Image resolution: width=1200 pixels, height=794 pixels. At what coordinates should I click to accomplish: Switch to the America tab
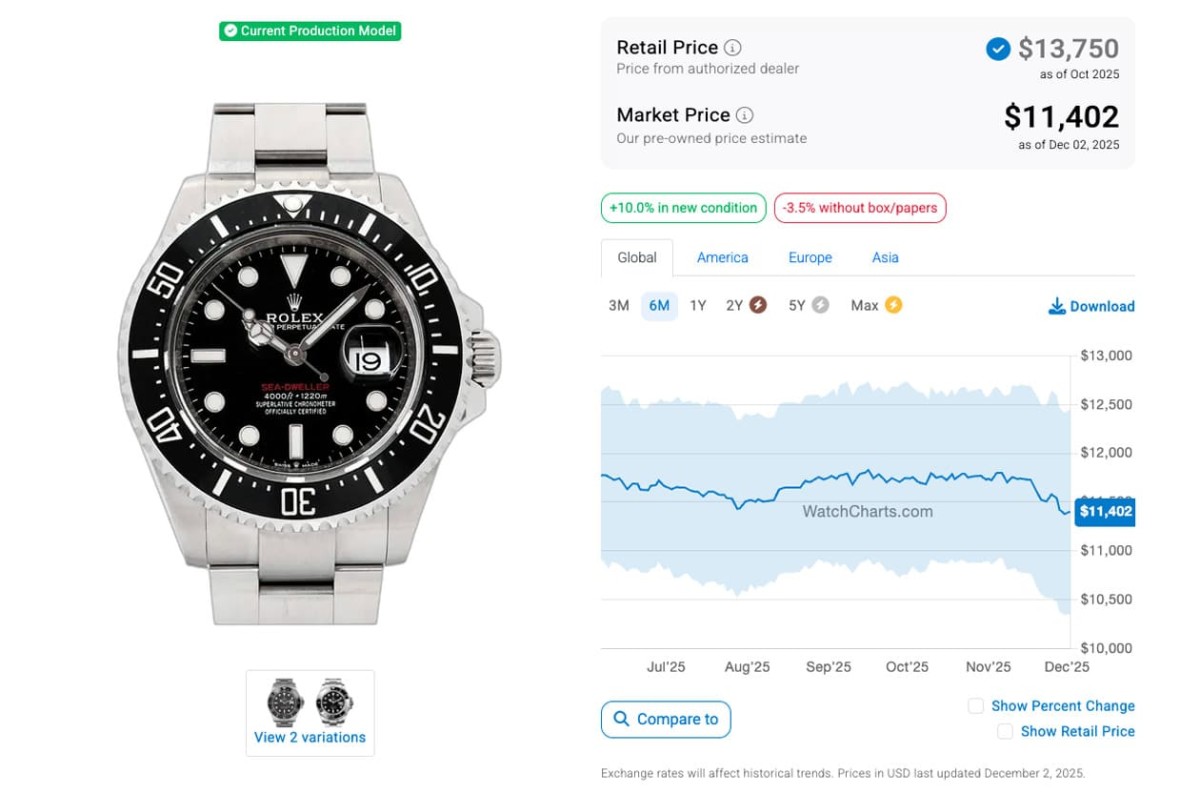click(722, 258)
